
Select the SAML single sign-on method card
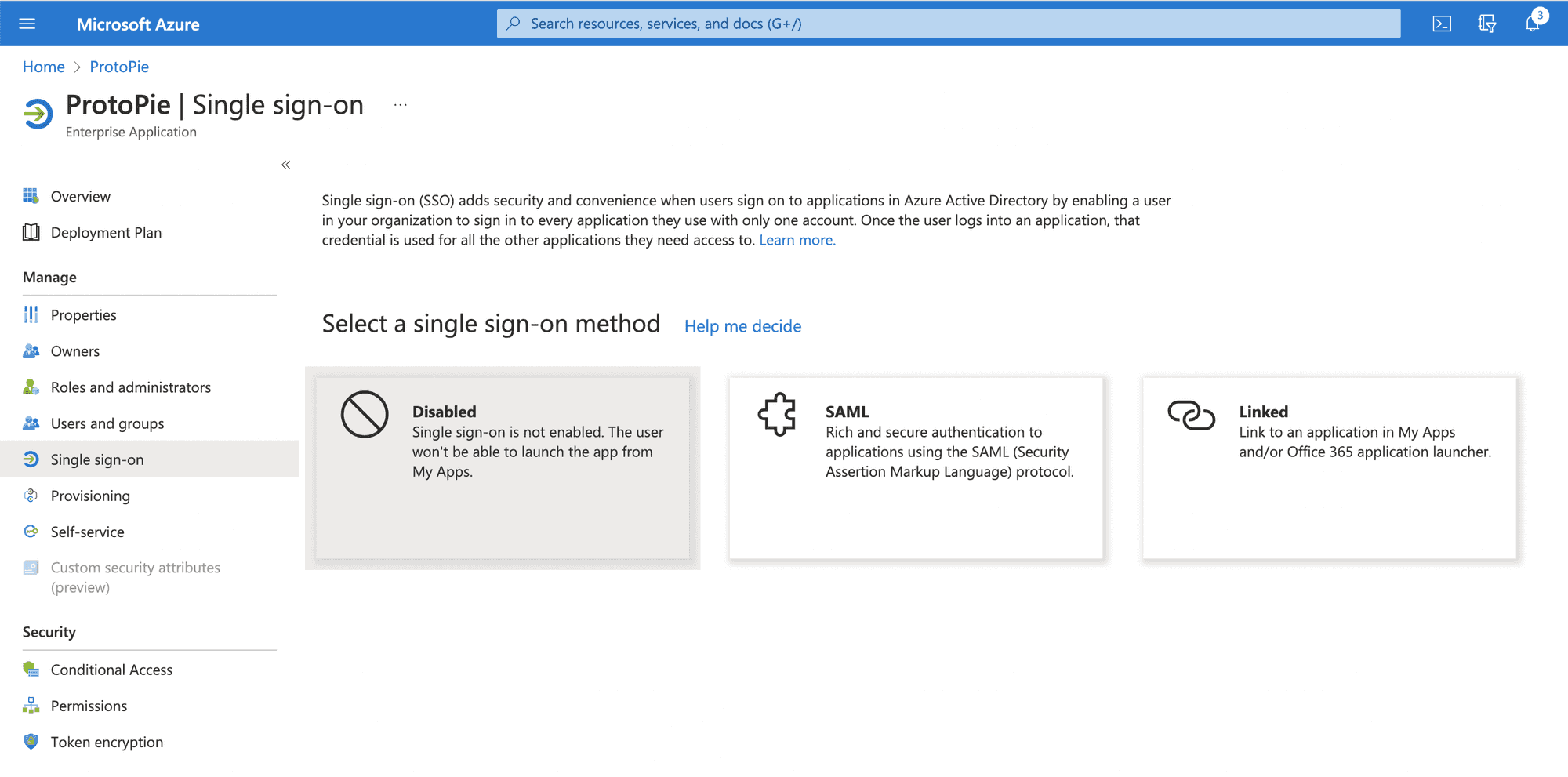point(916,468)
